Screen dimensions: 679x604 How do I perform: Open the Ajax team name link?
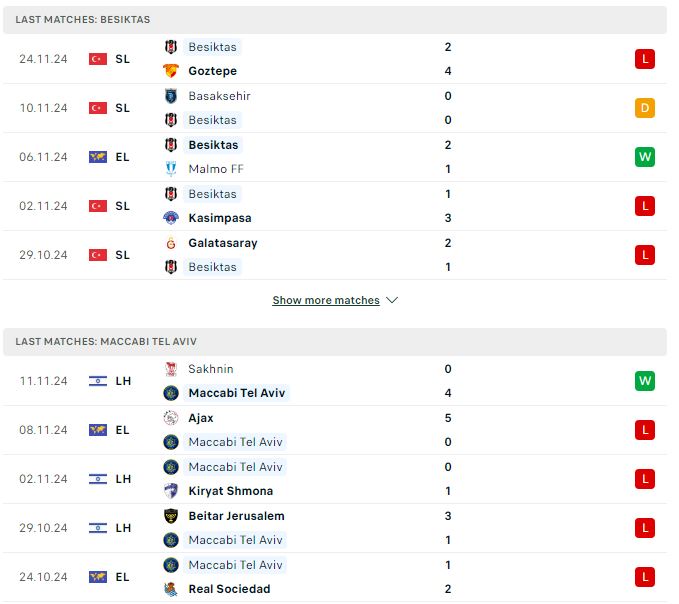coord(201,418)
